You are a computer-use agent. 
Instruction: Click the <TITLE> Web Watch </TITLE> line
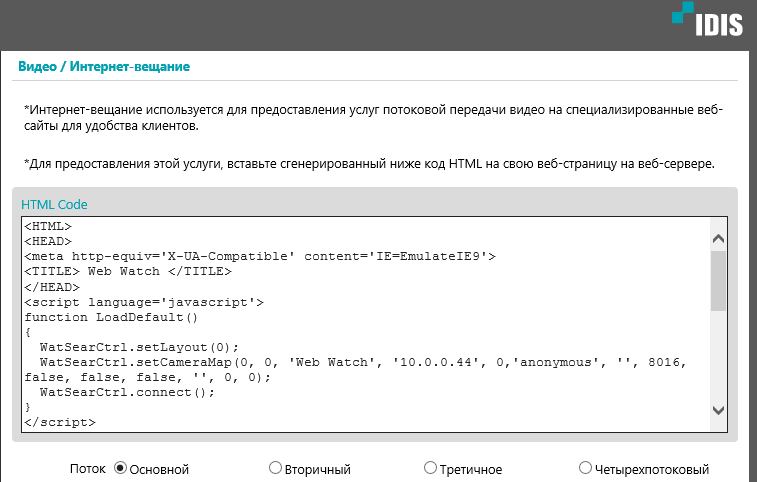[x=128, y=271]
